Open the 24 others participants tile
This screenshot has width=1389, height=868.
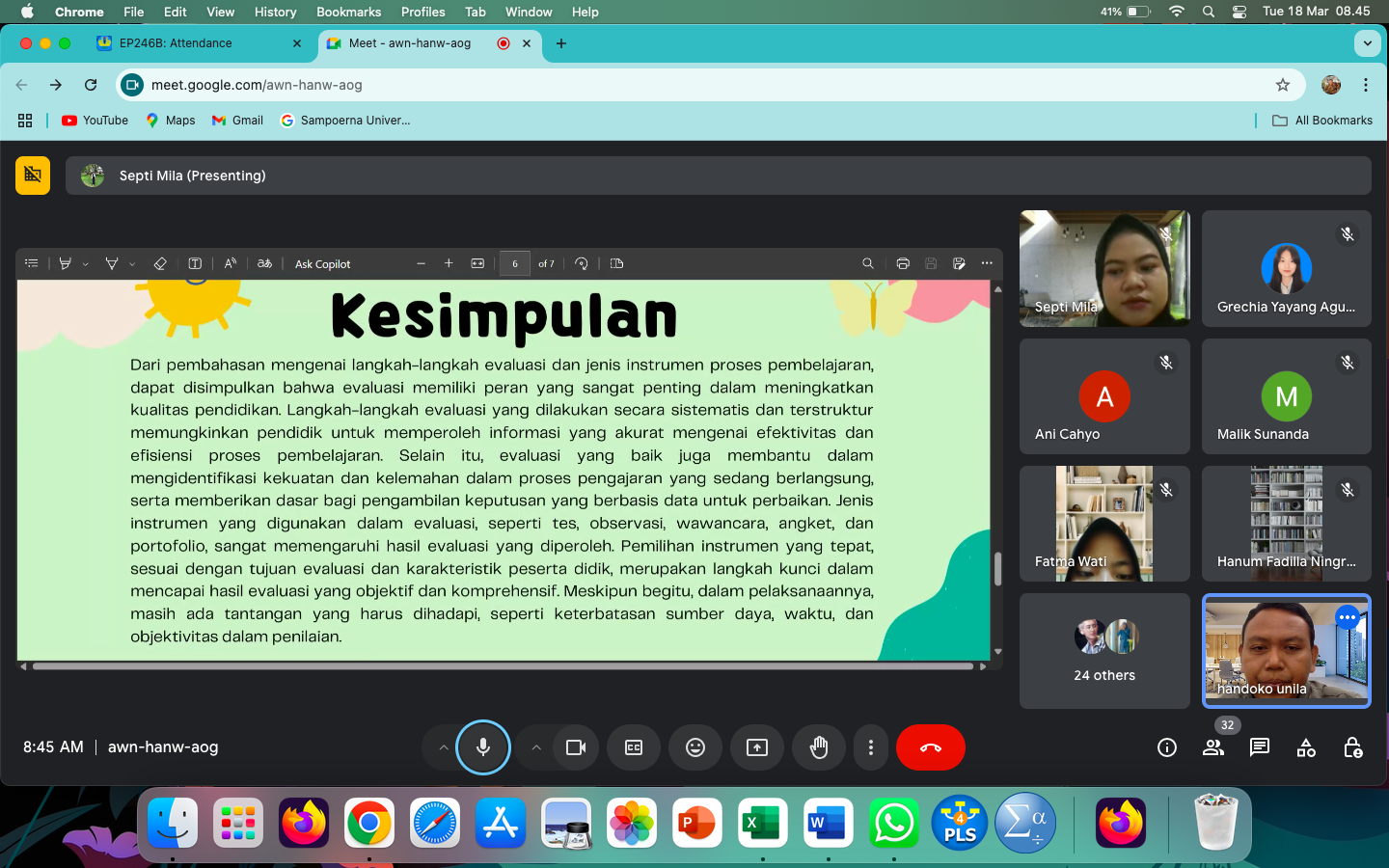[1104, 651]
